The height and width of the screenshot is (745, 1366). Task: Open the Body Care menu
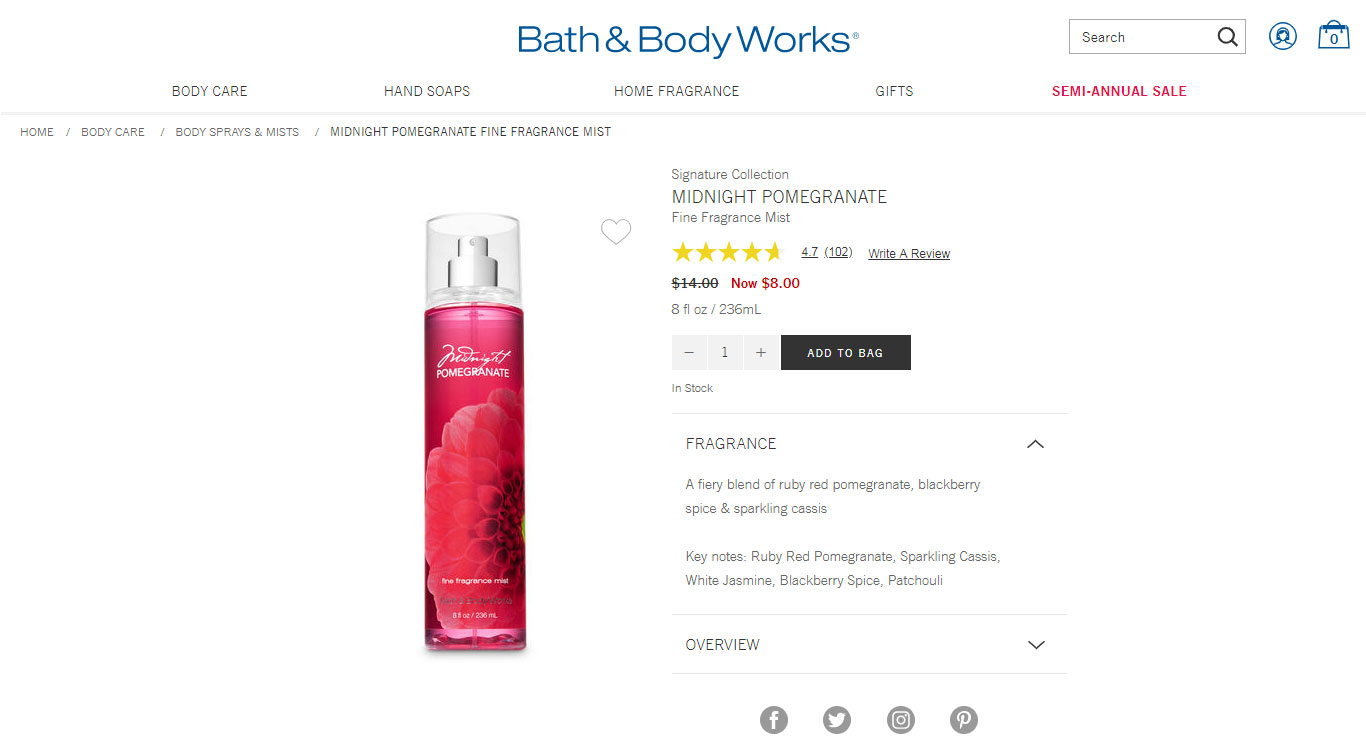[x=210, y=91]
